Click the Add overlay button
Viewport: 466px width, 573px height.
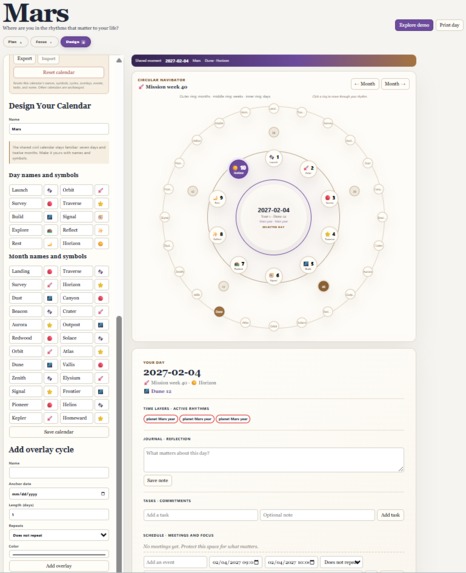[x=59, y=566]
